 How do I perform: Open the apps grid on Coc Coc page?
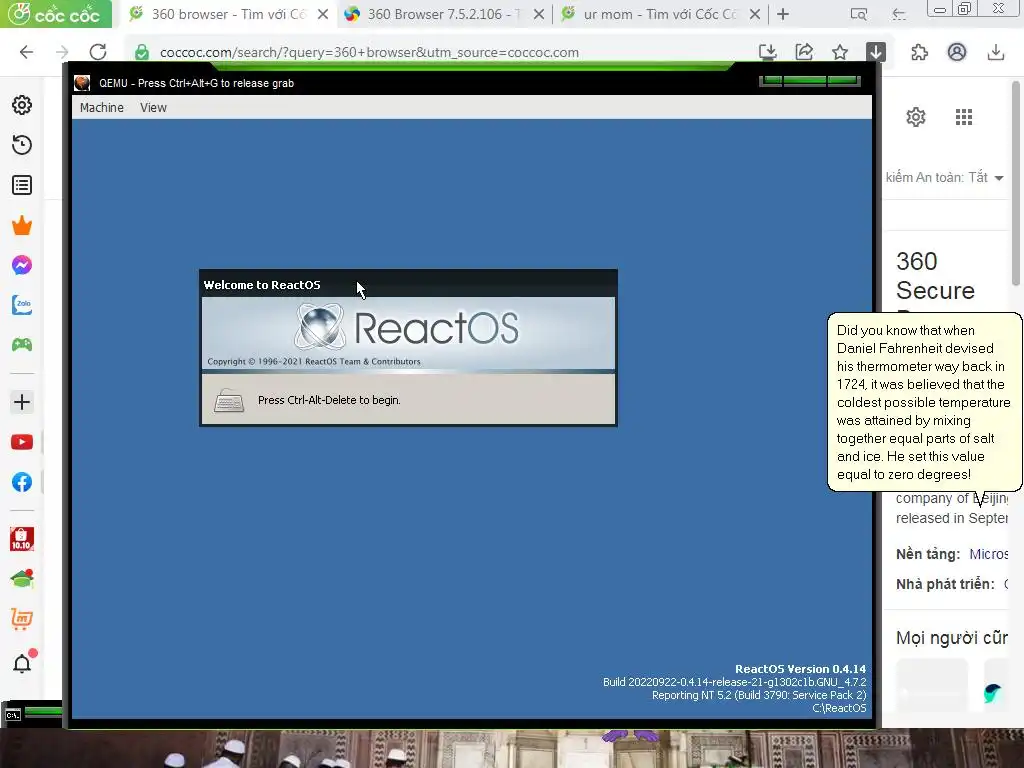point(964,117)
